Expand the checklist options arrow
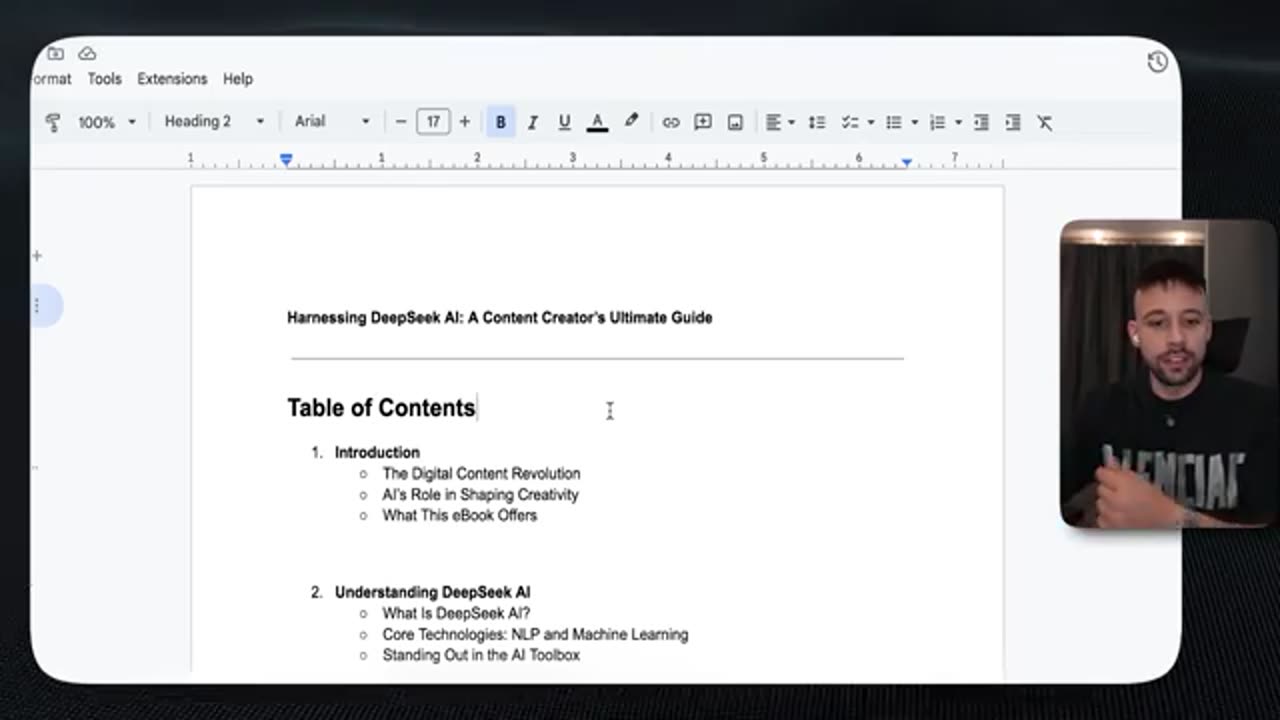This screenshot has height=720, width=1280. click(870, 122)
